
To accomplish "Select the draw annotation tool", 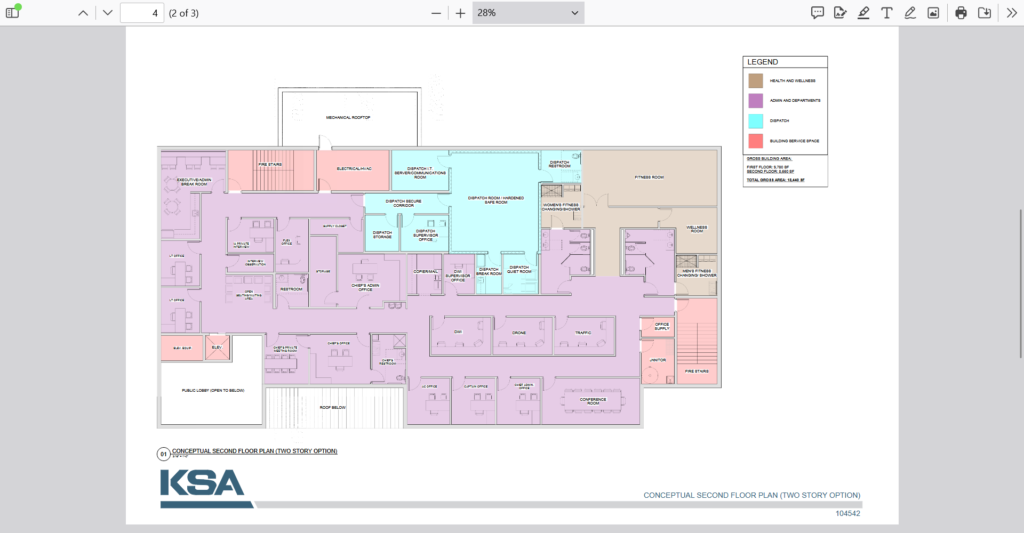I will (x=840, y=13).
